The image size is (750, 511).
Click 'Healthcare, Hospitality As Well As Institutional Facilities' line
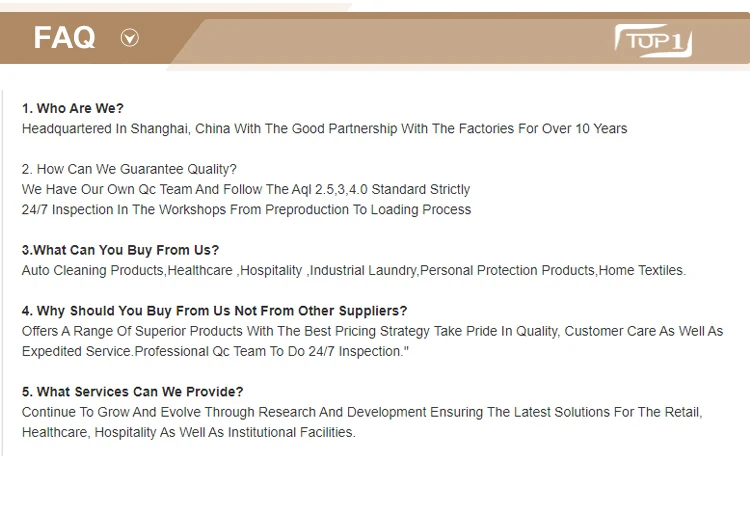coord(188,432)
